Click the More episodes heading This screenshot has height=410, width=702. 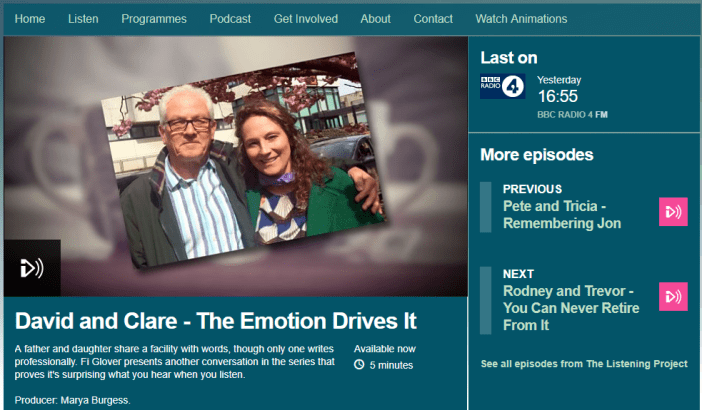pyautogui.click(x=536, y=155)
